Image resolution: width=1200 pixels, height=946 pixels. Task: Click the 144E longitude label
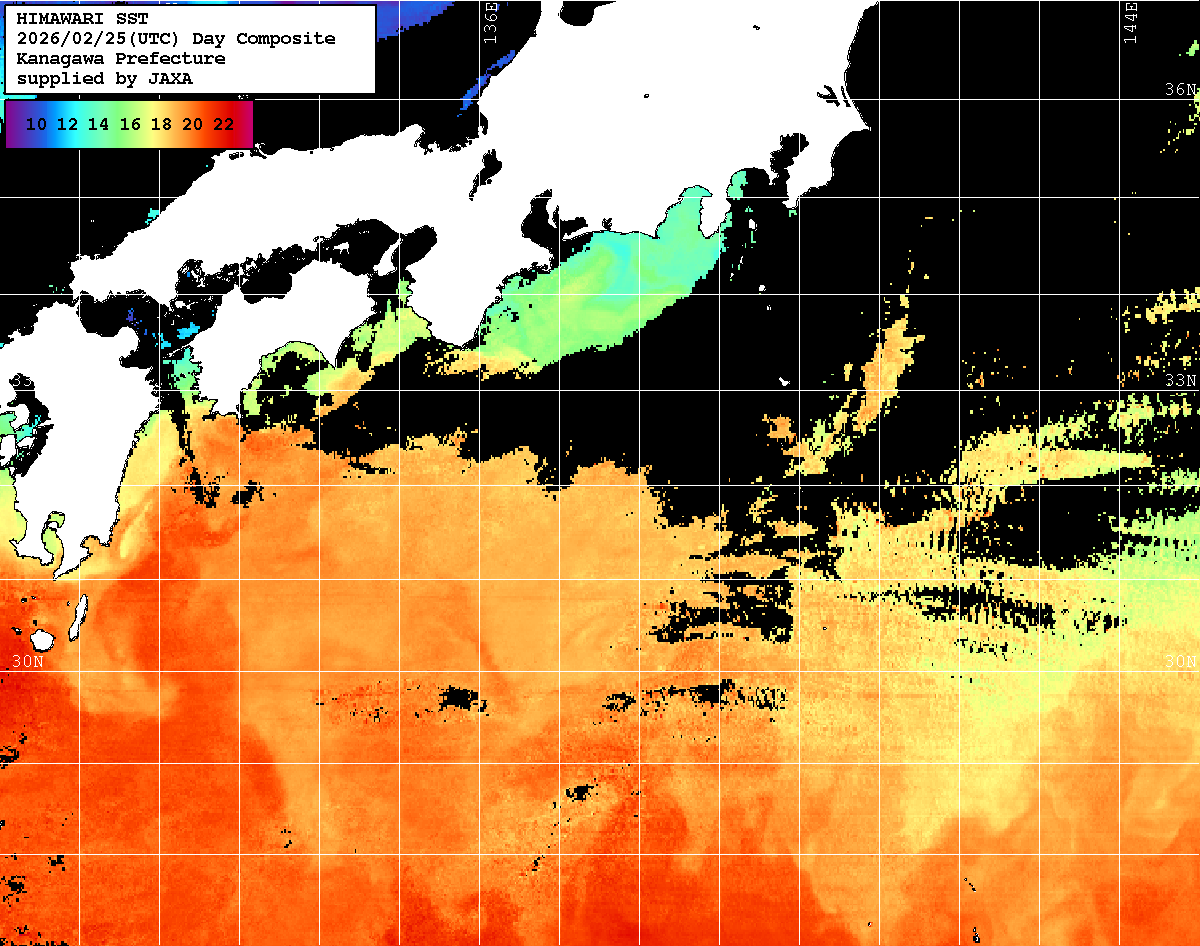1131,22
